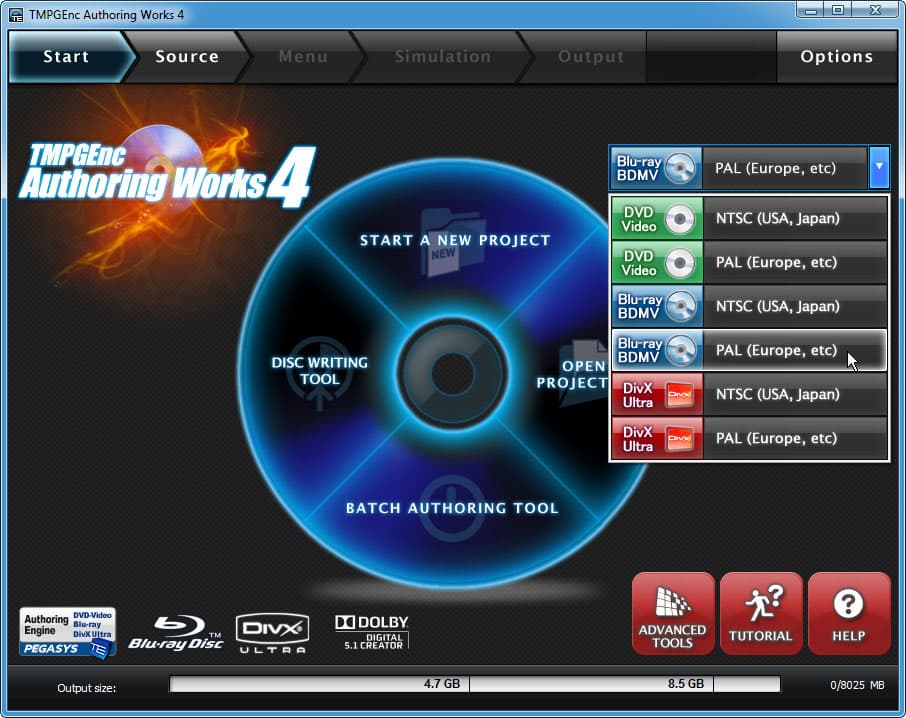Go to the Menu stage tab
Image resolution: width=906 pixels, height=718 pixels.
303,57
